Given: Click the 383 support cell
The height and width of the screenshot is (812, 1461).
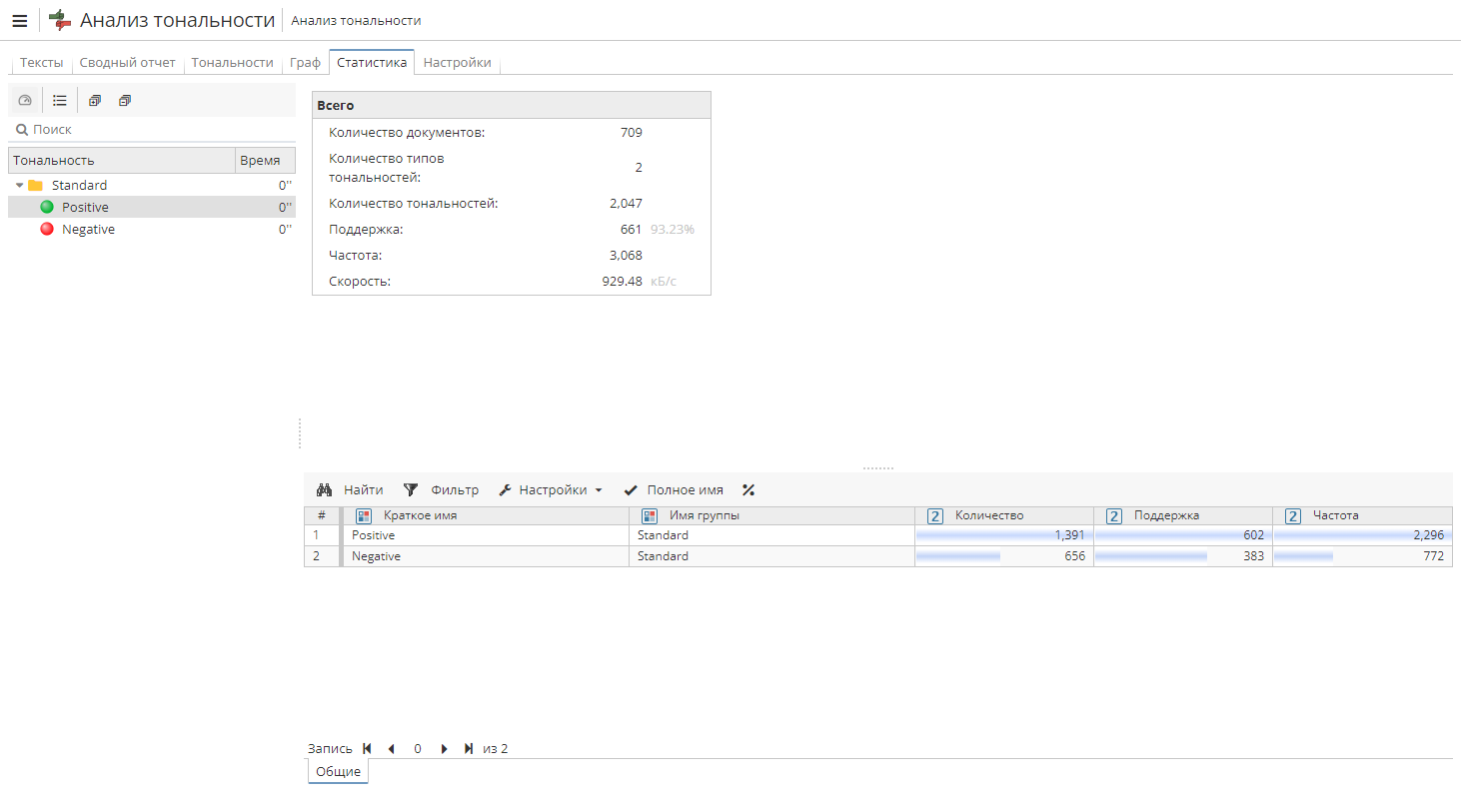Looking at the screenshot, I should click(1183, 556).
